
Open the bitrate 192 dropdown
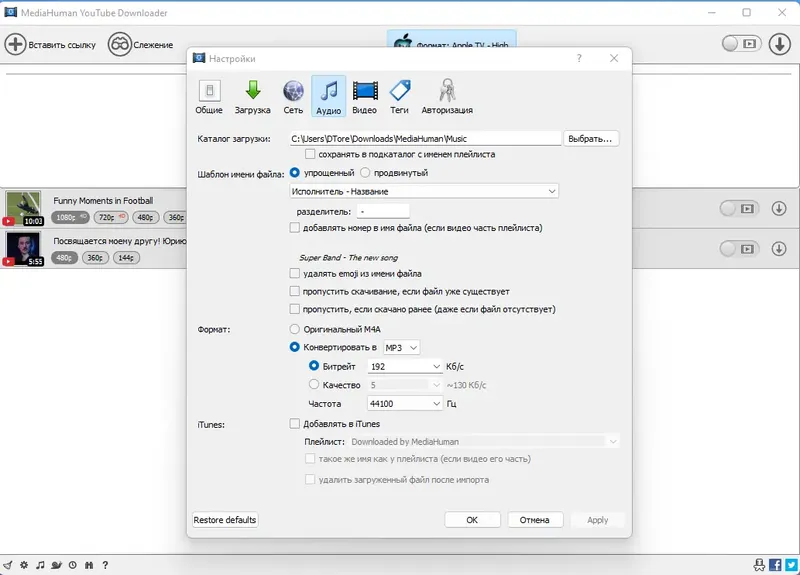coord(405,366)
